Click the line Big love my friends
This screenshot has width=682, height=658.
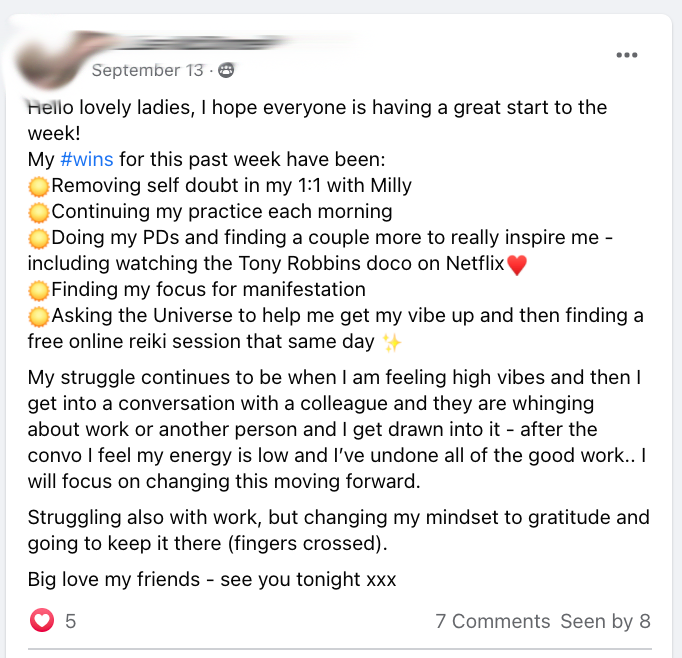click(x=212, y=579)
